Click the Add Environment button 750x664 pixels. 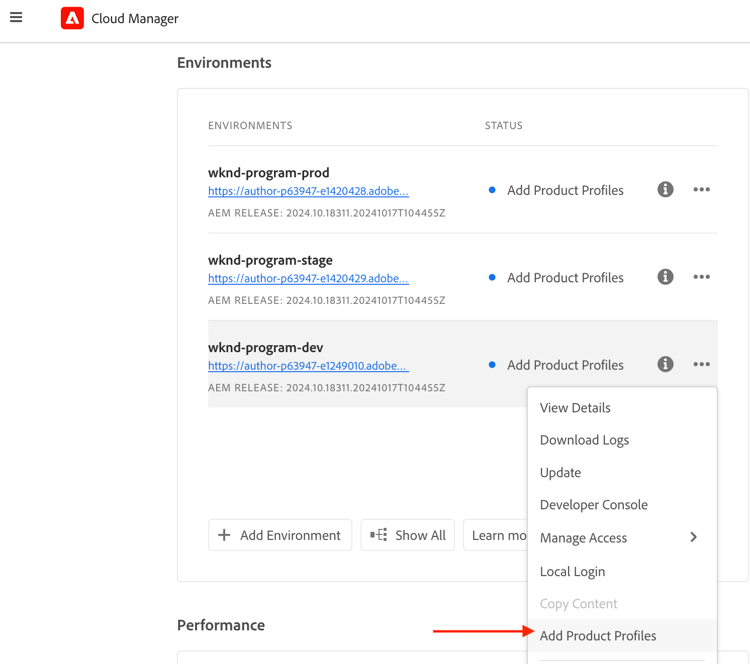[280, 535]
